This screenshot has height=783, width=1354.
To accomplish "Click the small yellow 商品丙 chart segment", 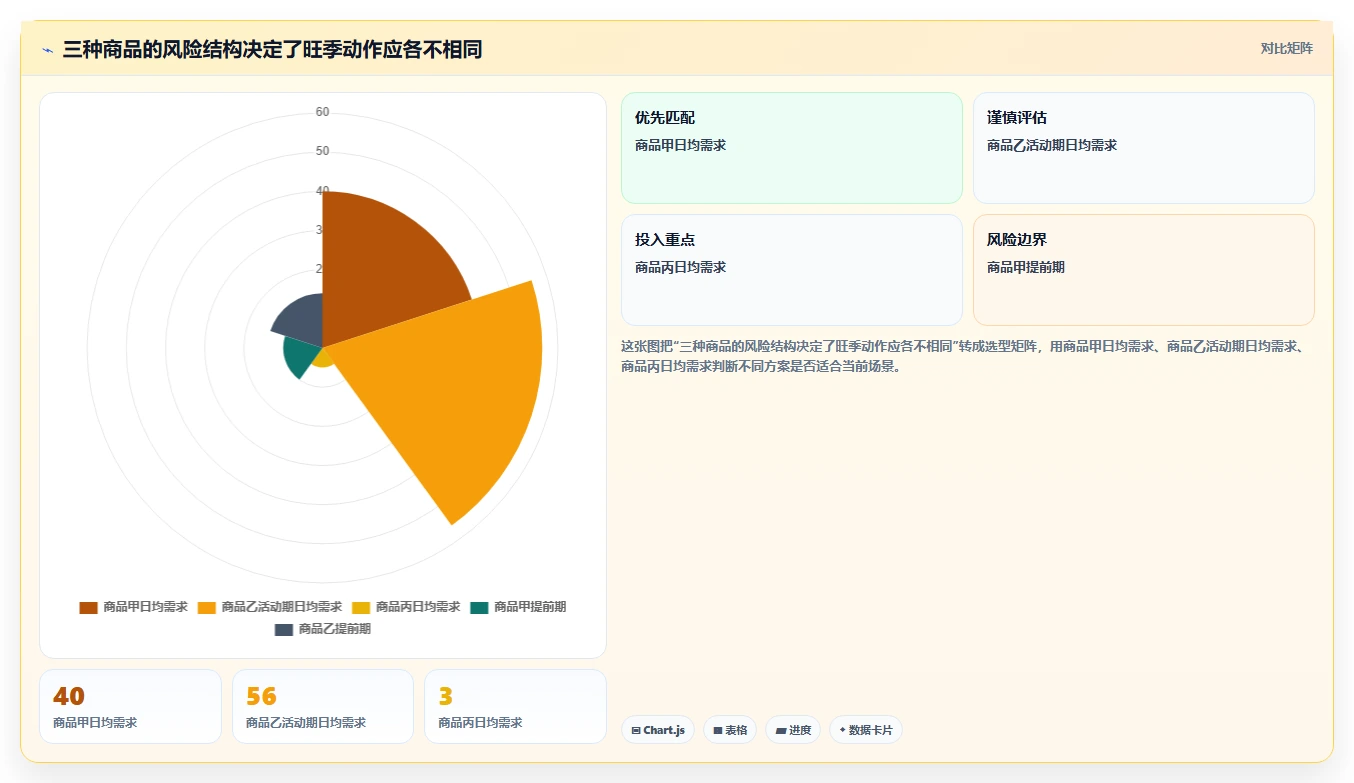I will (323, 358).
